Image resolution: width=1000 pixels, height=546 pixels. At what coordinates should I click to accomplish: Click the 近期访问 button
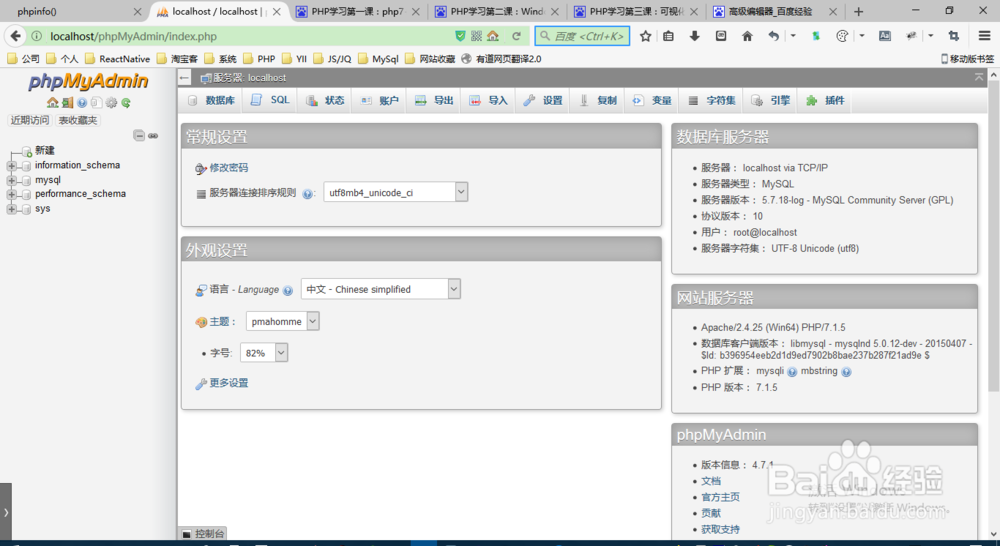[30, 121]
